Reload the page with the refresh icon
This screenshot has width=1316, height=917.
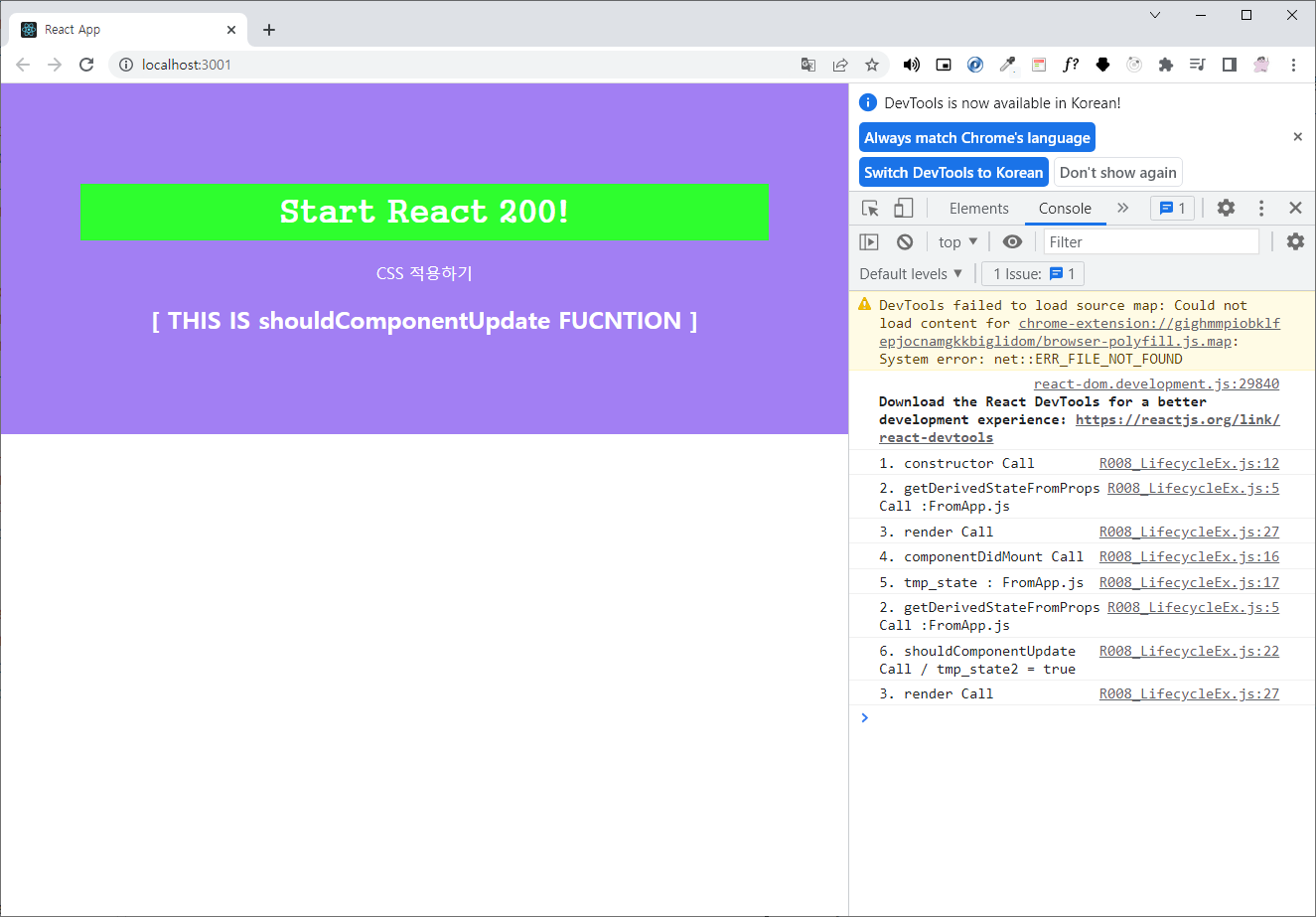coord(86,65)
